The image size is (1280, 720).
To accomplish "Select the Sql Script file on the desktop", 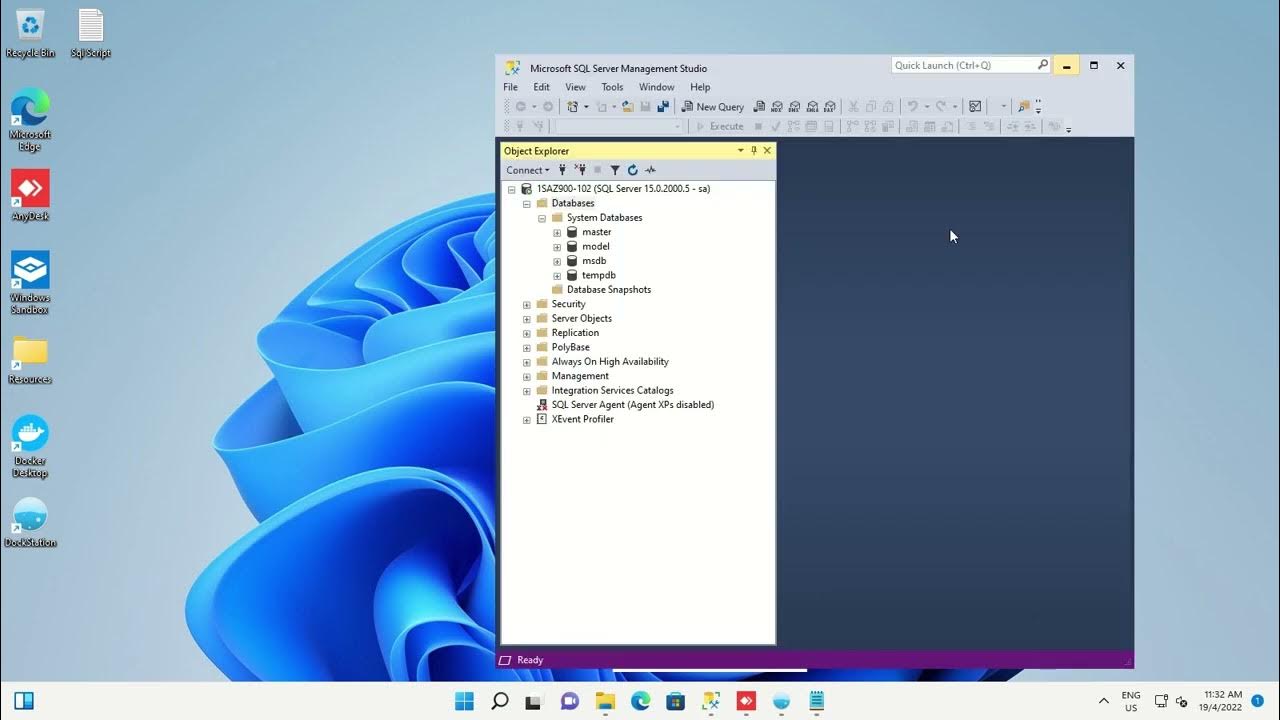I will pos(90,33).
